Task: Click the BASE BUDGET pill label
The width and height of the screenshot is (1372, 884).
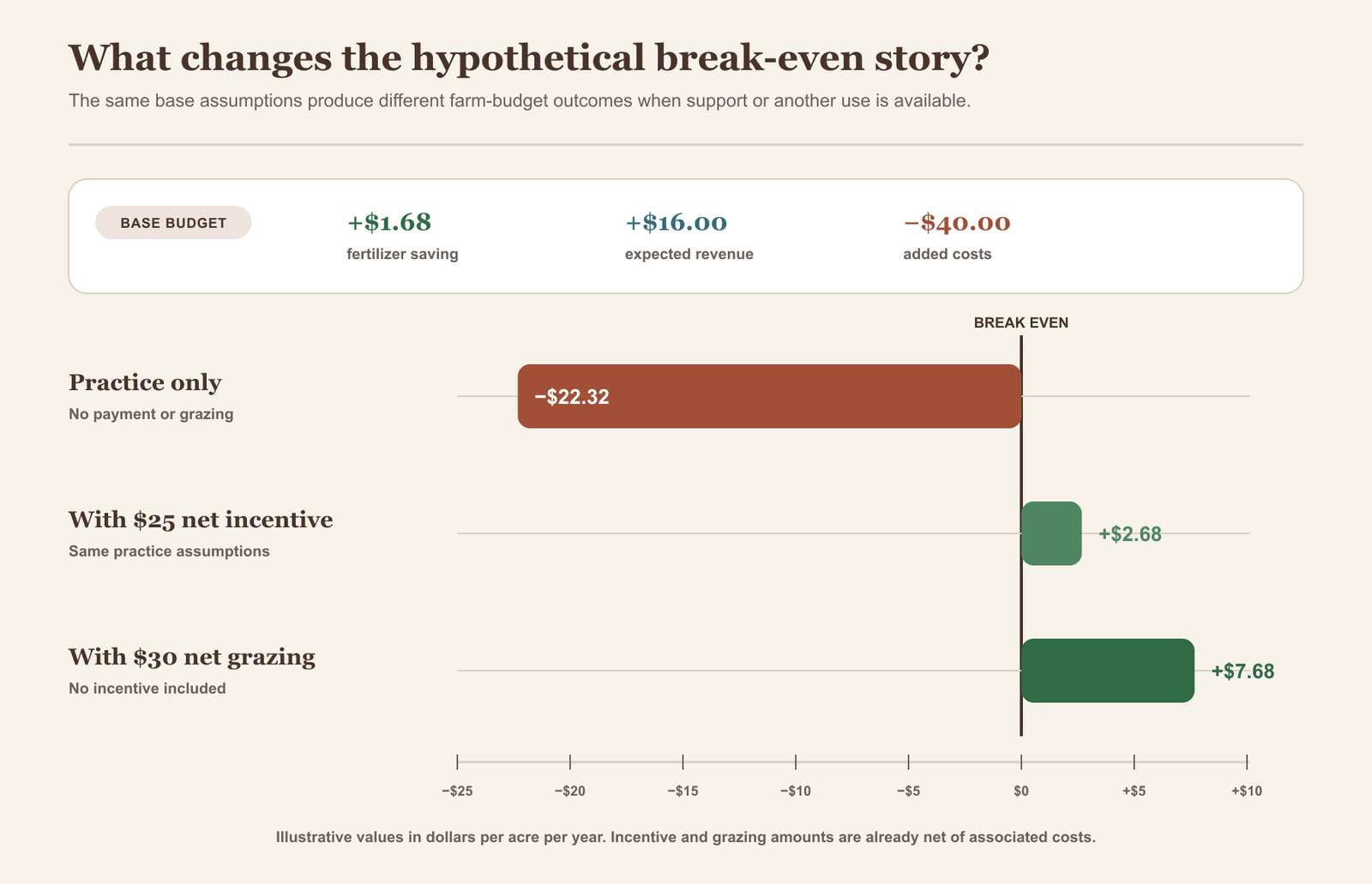Action: click(173, 223)
